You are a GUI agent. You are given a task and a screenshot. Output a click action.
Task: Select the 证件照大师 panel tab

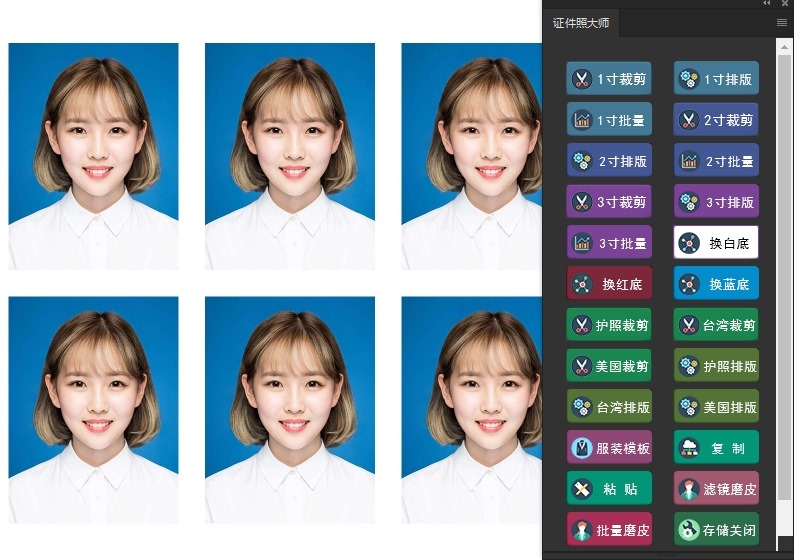point(581,23)
